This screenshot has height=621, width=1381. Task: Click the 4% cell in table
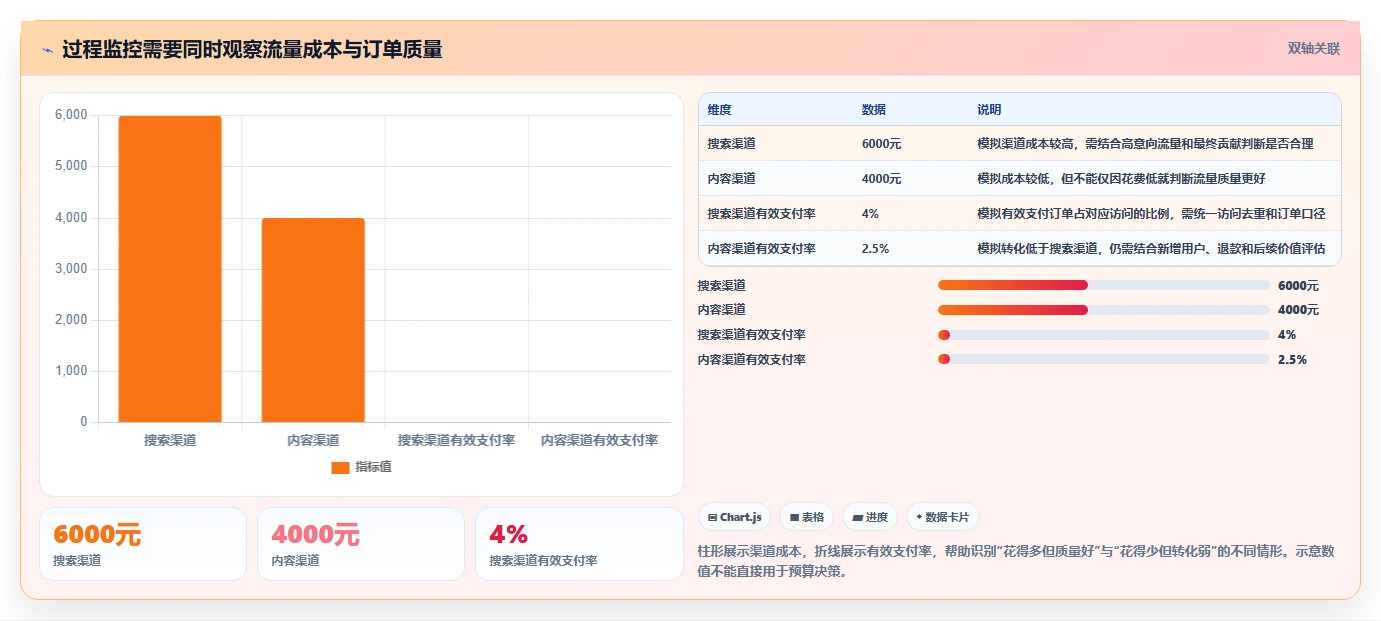870,214
